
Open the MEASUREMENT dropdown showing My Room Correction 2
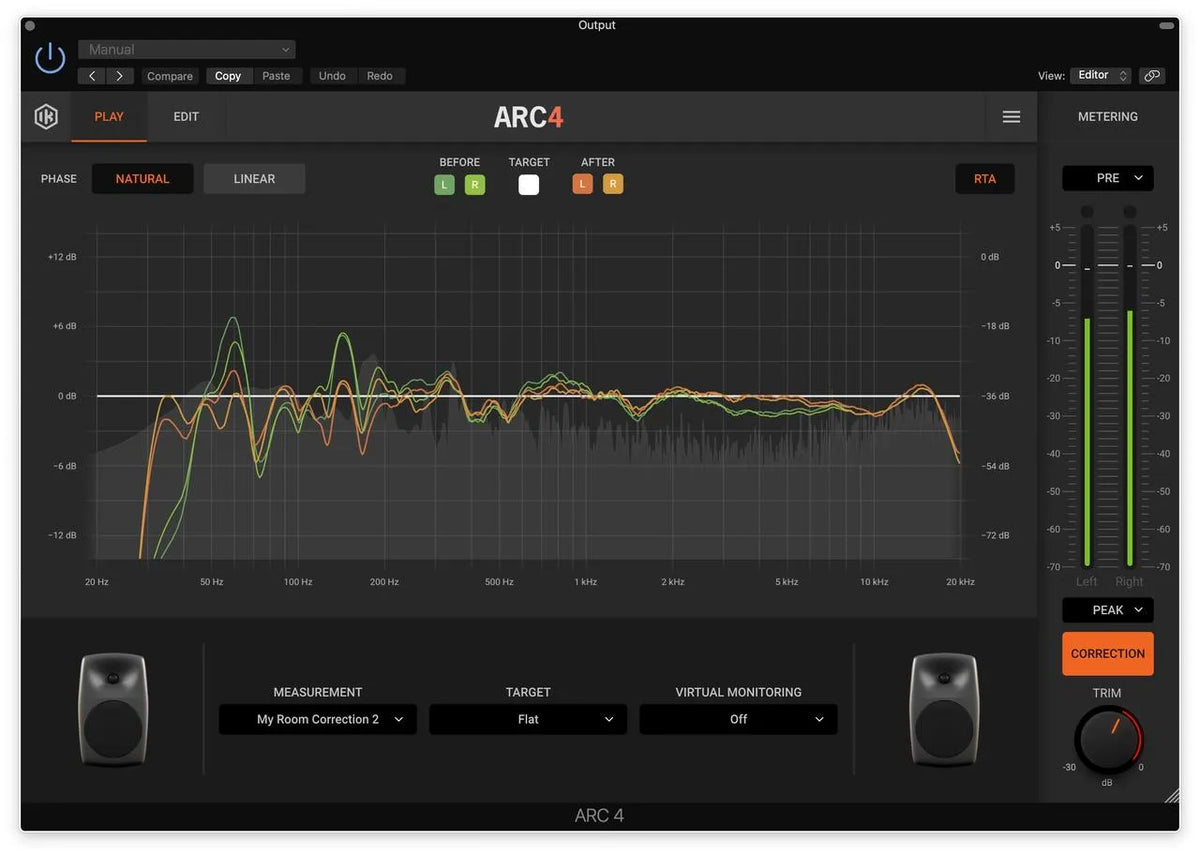(317, 719)
